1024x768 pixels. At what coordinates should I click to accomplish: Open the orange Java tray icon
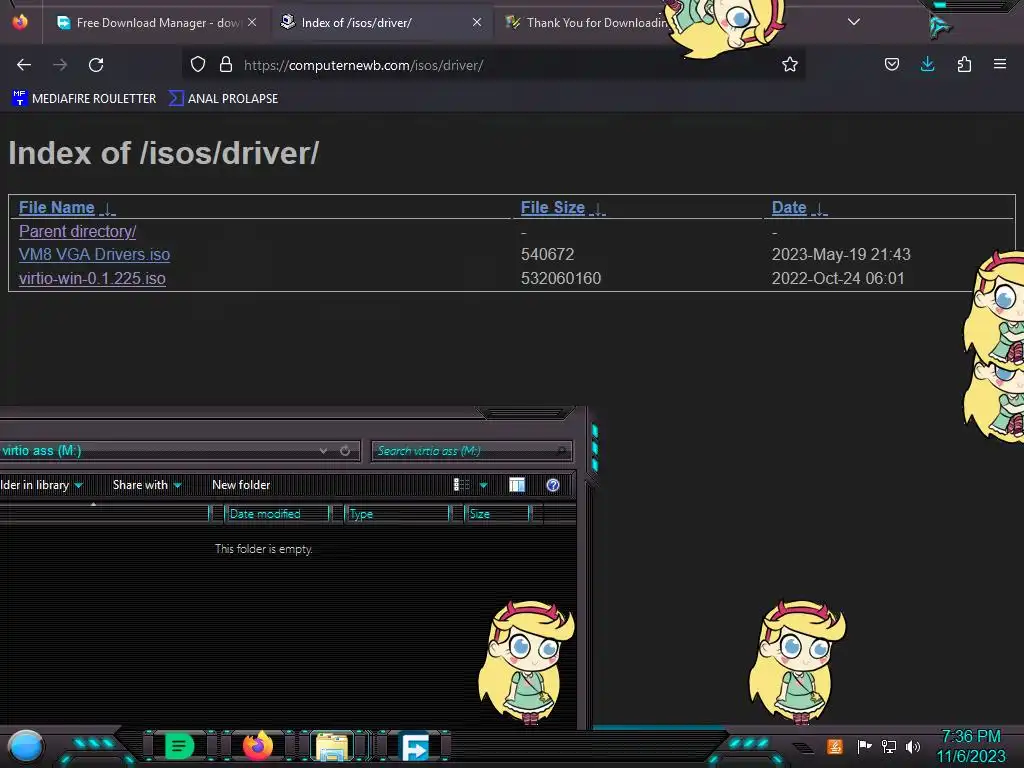click(x=835, y=746)
